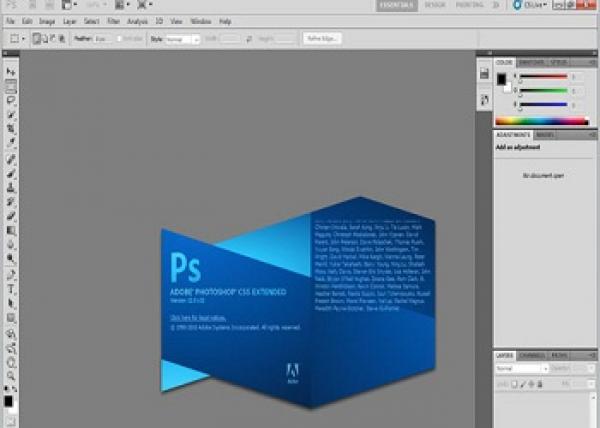Enable the Anti-alias checkbox
The width and height of the screenshot is (600, 428).
pos(119,39)
